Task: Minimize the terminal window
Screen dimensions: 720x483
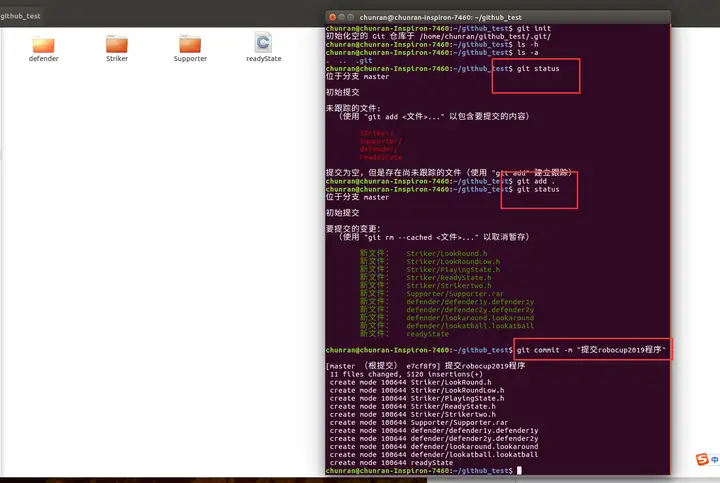Action: tap(342, 17)
